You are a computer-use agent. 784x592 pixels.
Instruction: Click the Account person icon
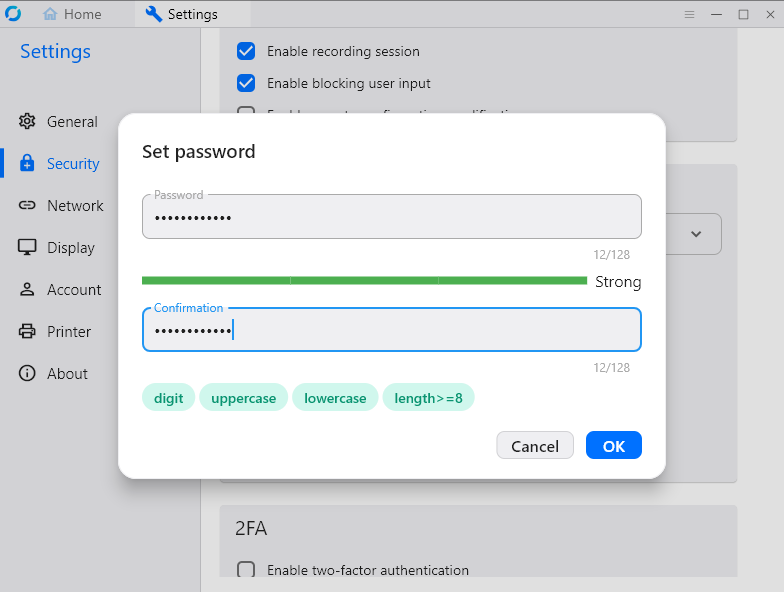point(27,290)
